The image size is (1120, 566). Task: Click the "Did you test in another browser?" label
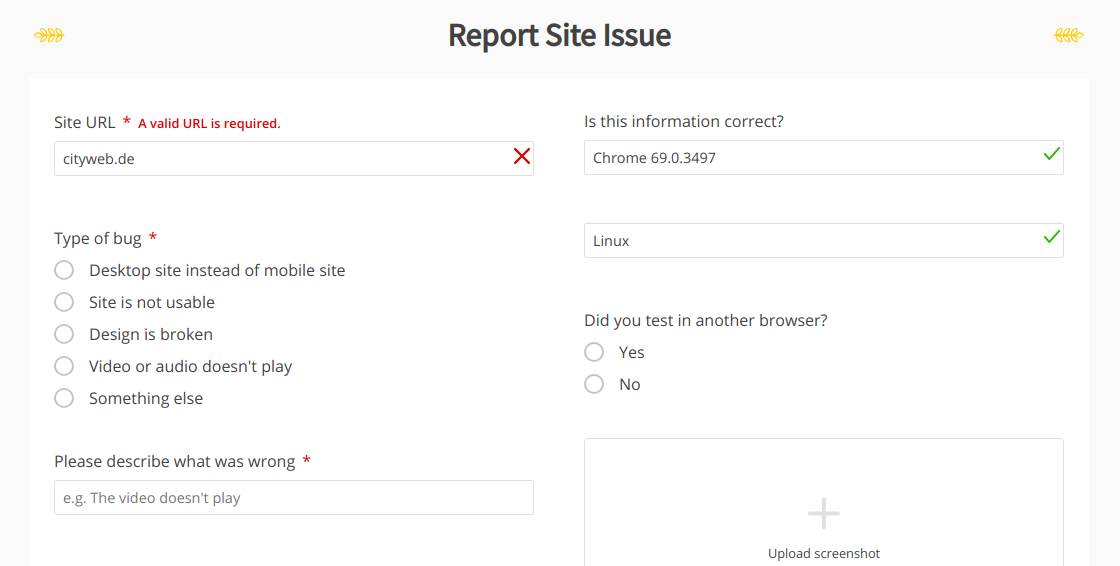(706, 320)
